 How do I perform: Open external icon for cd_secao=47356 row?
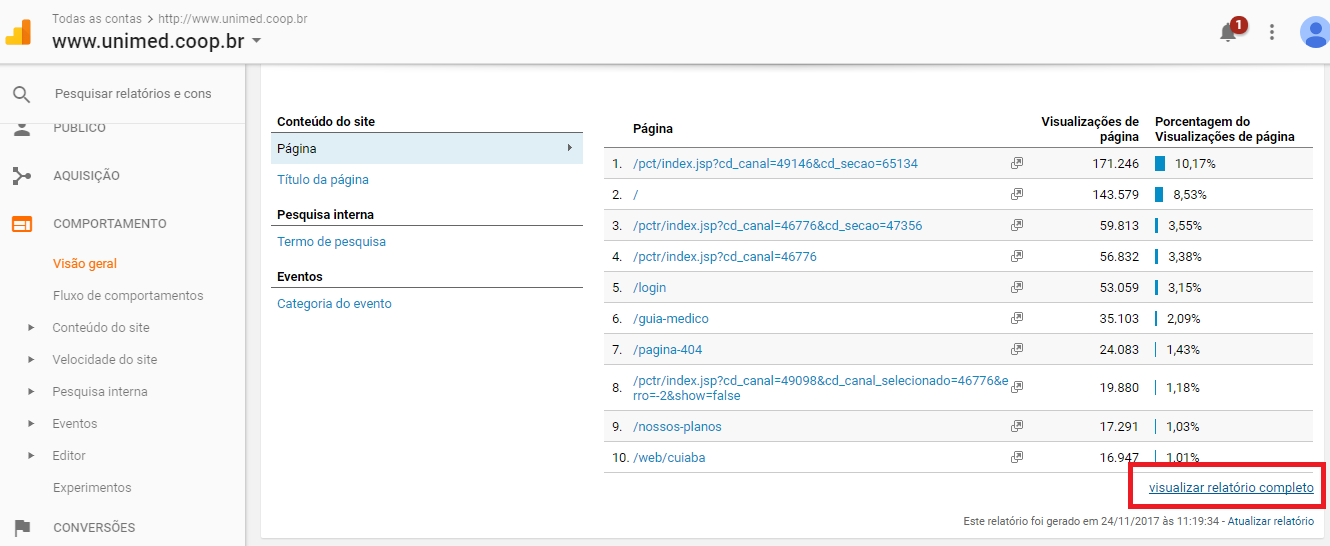pyautogui.click(x=1017, y=225)
